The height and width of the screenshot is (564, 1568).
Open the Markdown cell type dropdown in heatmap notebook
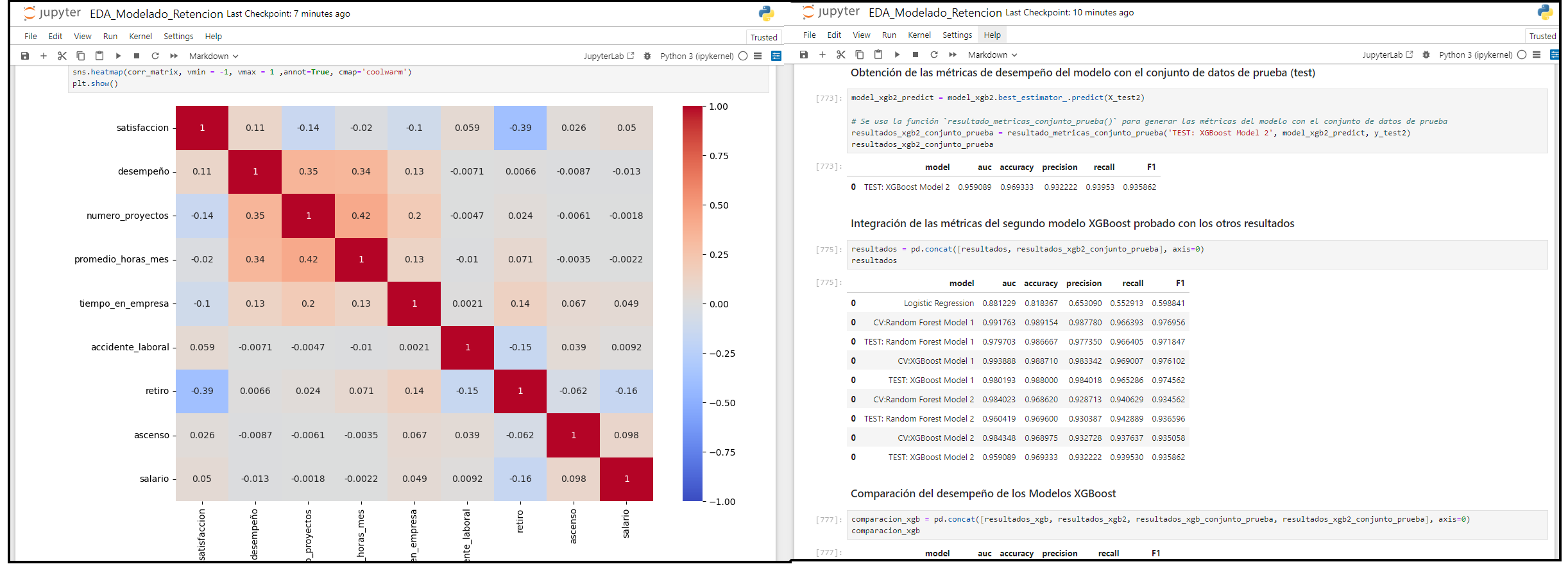(213, 56)
